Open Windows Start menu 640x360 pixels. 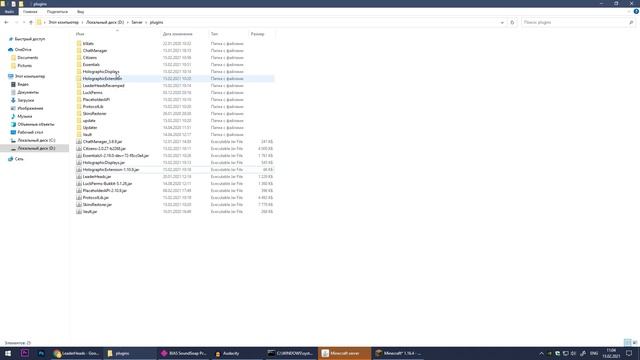(x=8, y=353)
